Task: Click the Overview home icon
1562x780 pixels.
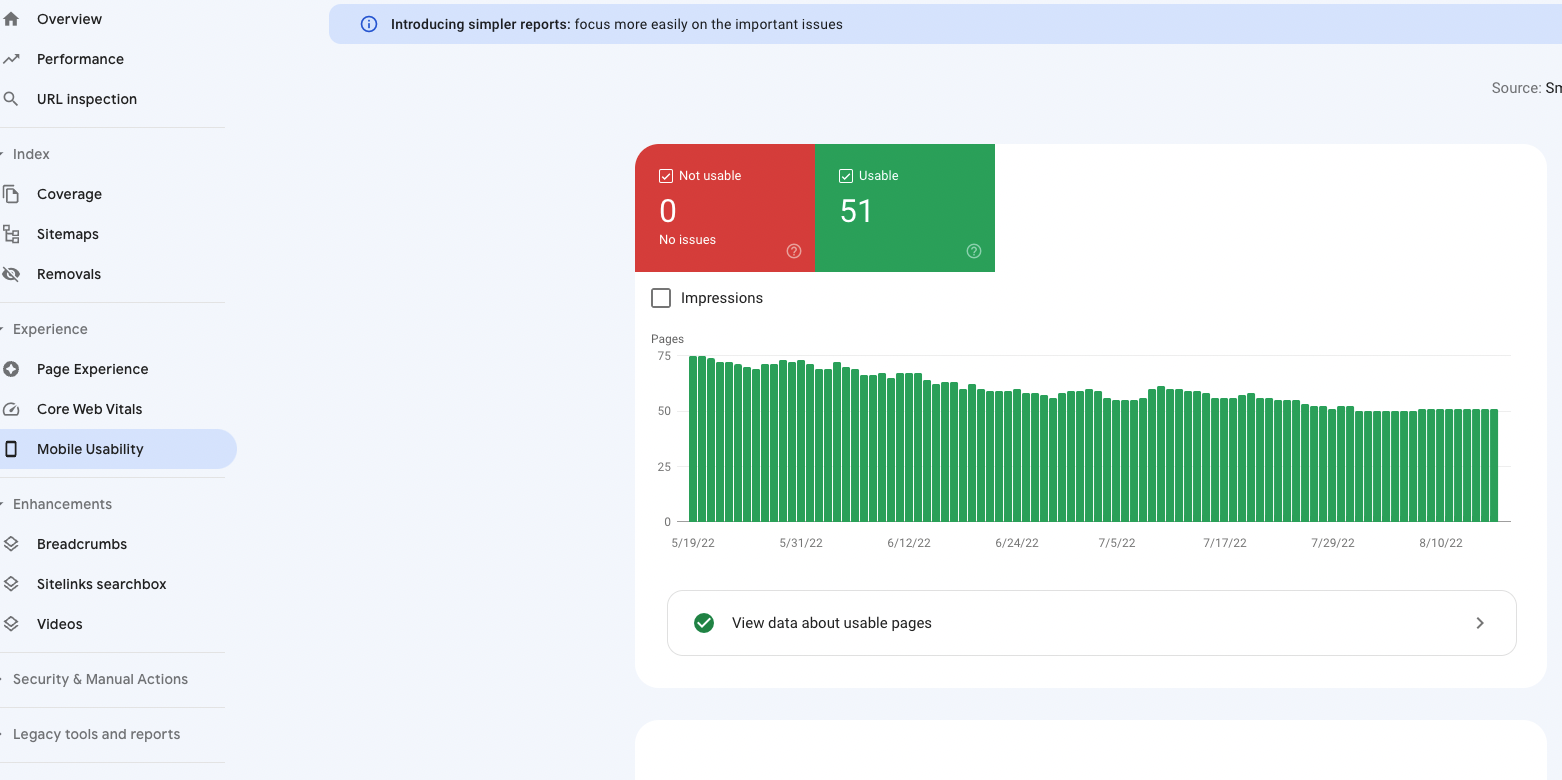Action: click(x=11, y=19)
